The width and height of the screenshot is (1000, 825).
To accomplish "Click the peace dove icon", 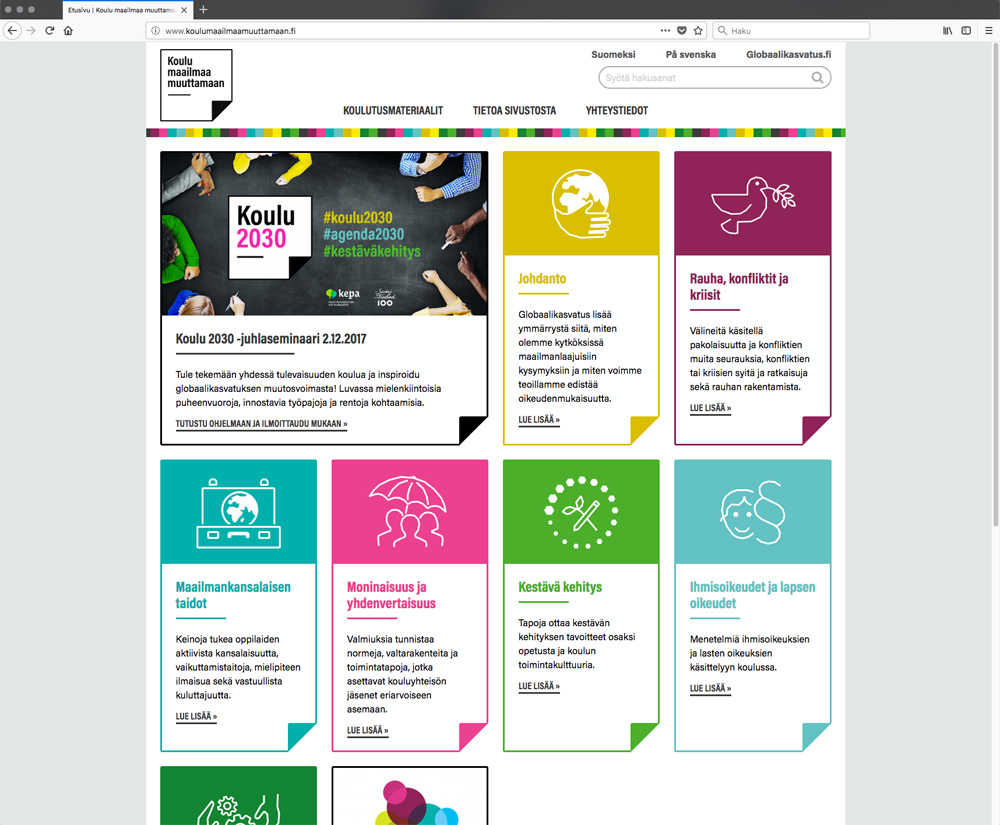I will [x=753, y=204].
